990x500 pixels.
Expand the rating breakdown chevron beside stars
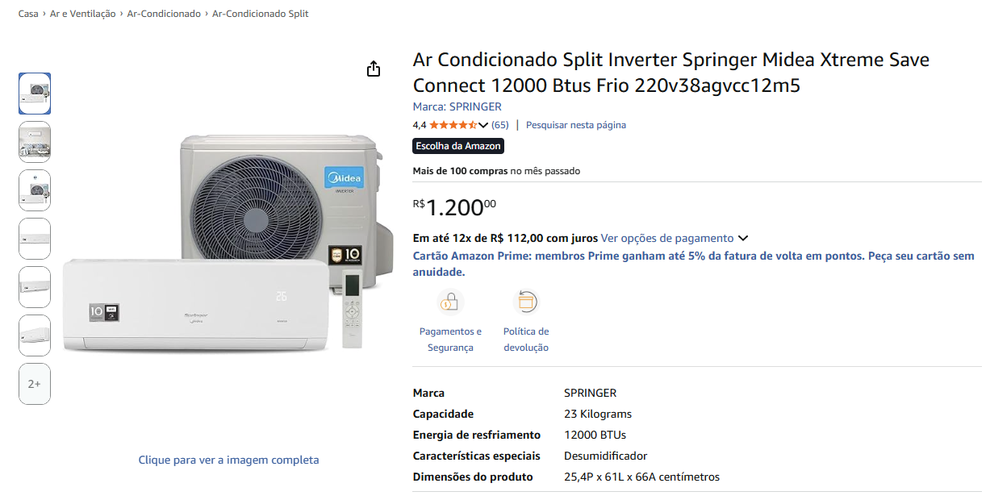pos(483,125)
